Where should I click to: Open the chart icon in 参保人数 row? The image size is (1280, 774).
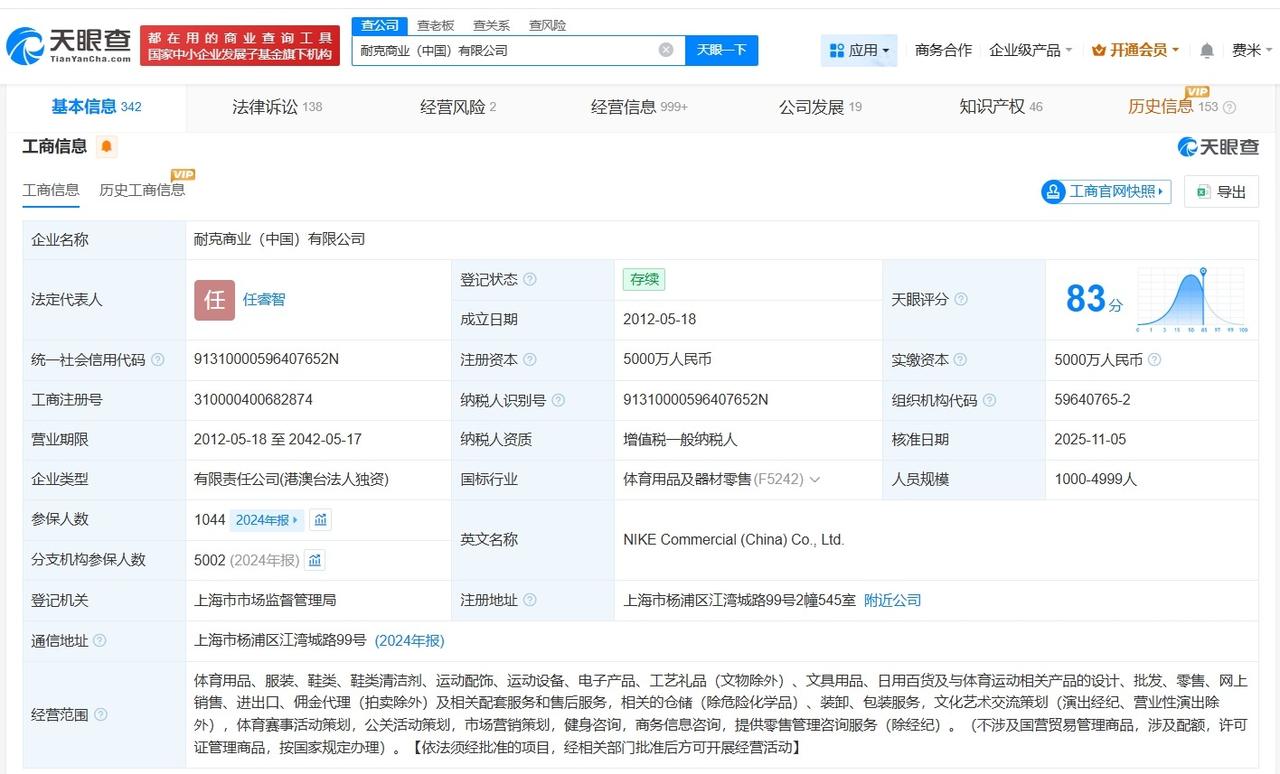tap(320, 520)
